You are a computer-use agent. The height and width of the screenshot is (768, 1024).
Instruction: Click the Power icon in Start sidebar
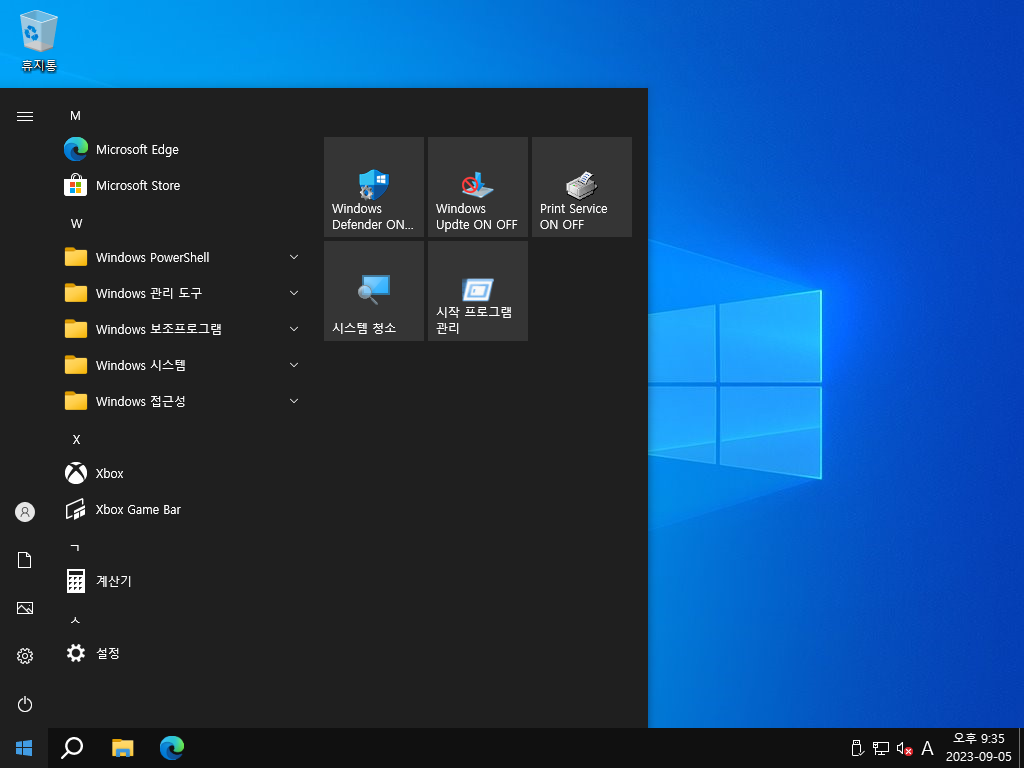(25, 704)
